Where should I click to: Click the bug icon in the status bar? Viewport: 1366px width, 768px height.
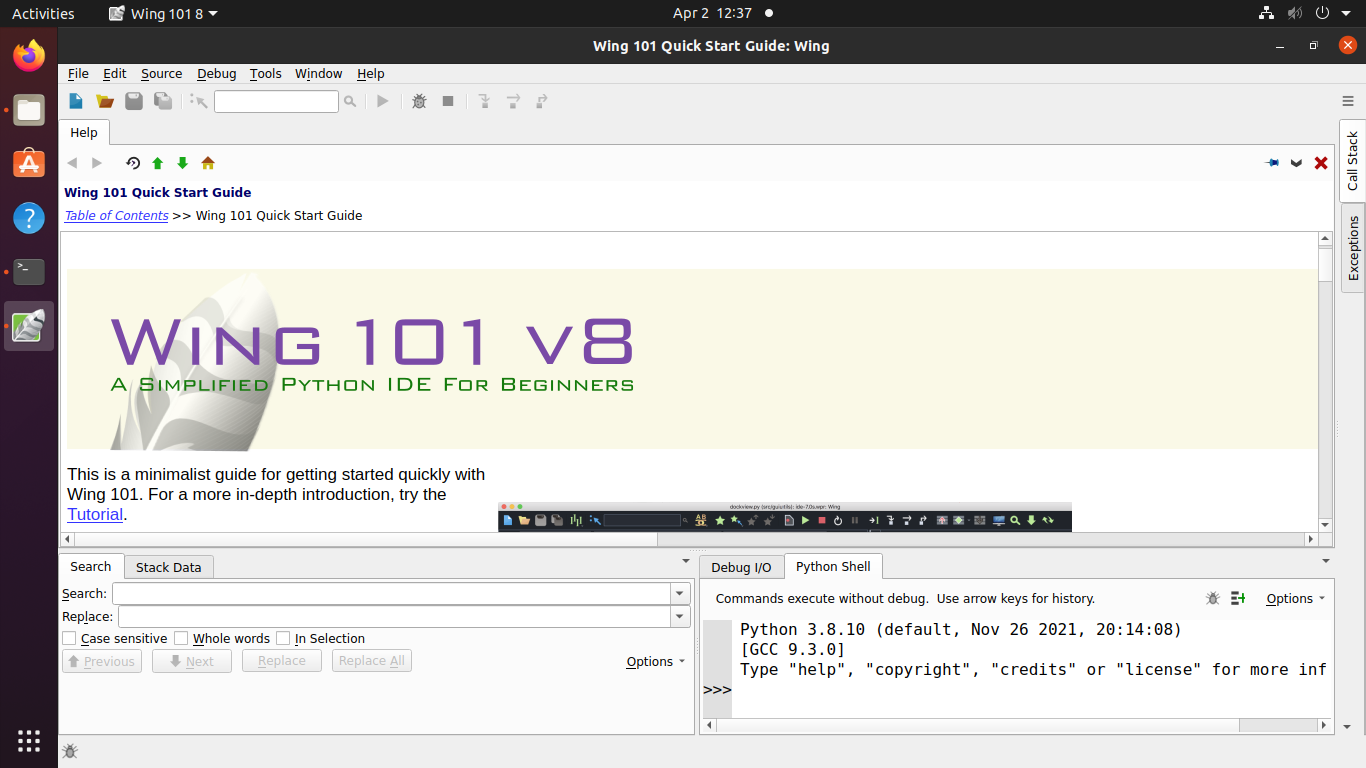70,751
